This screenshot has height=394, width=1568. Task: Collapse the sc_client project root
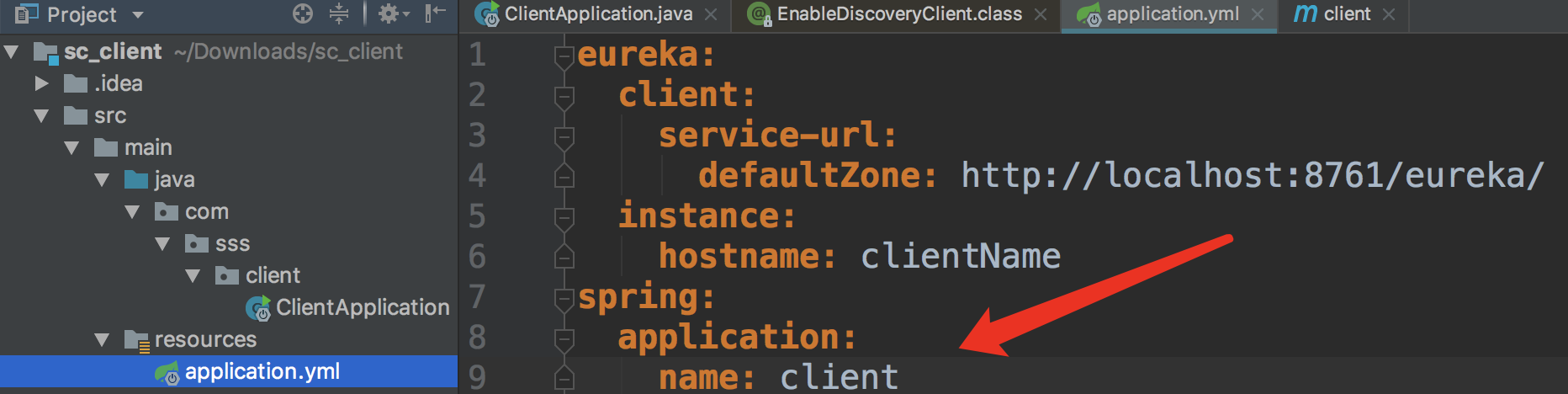pos(12,52)
